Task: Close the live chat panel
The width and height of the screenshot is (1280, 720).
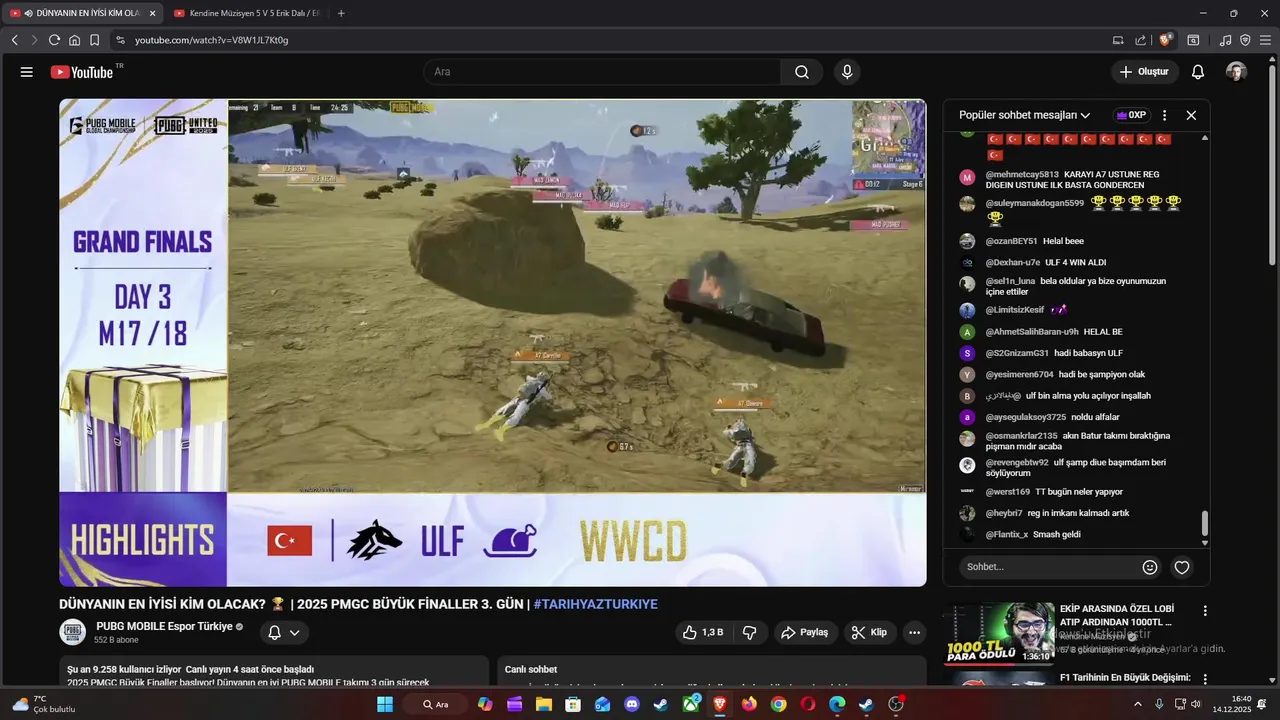Action: tap(1191, 115)
